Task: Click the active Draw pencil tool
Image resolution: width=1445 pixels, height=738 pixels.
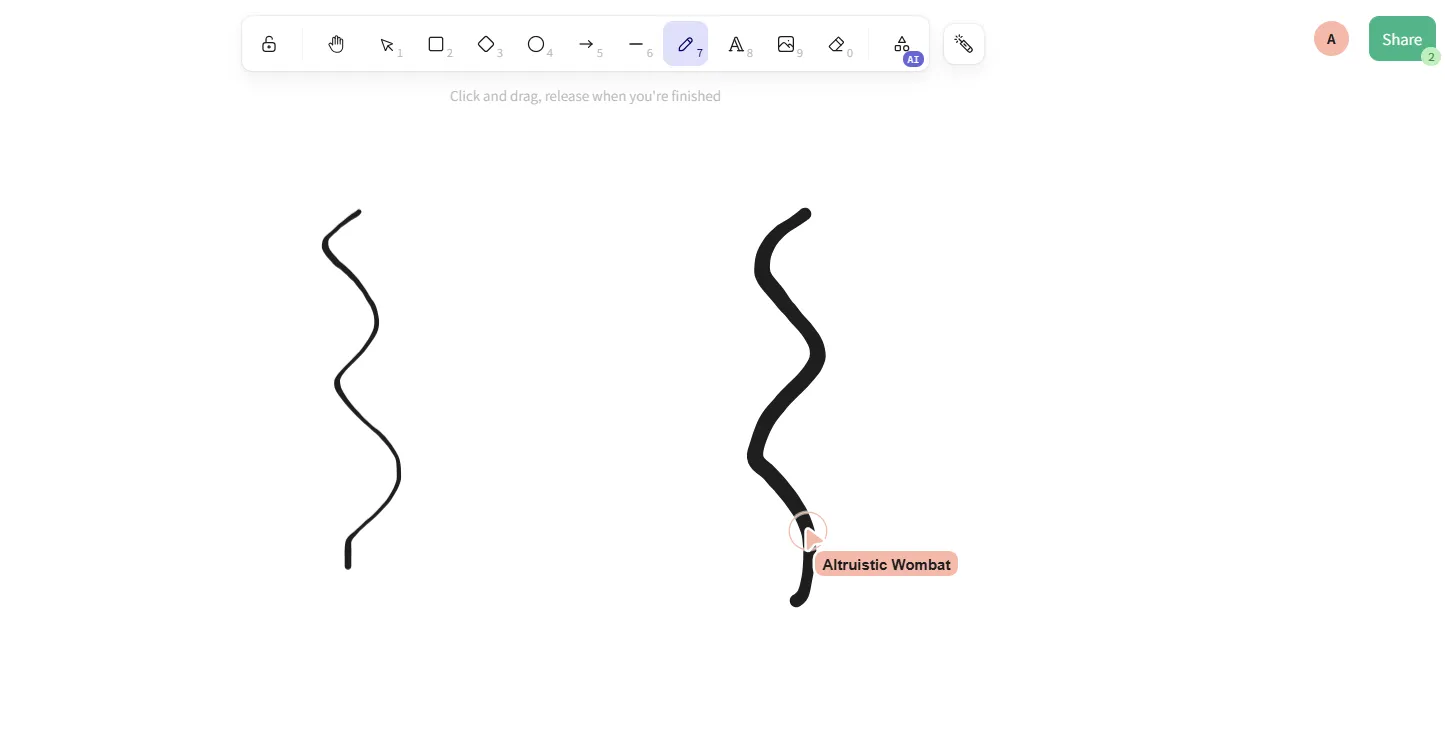Action: pos(685,44)
